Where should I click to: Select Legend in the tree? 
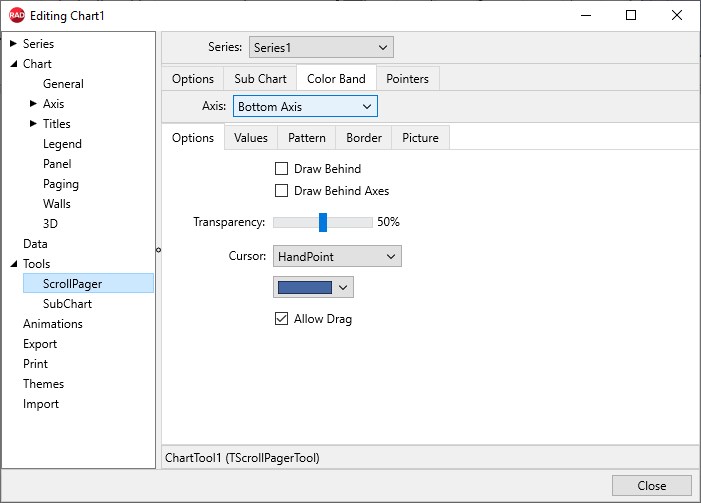(62, 144)
